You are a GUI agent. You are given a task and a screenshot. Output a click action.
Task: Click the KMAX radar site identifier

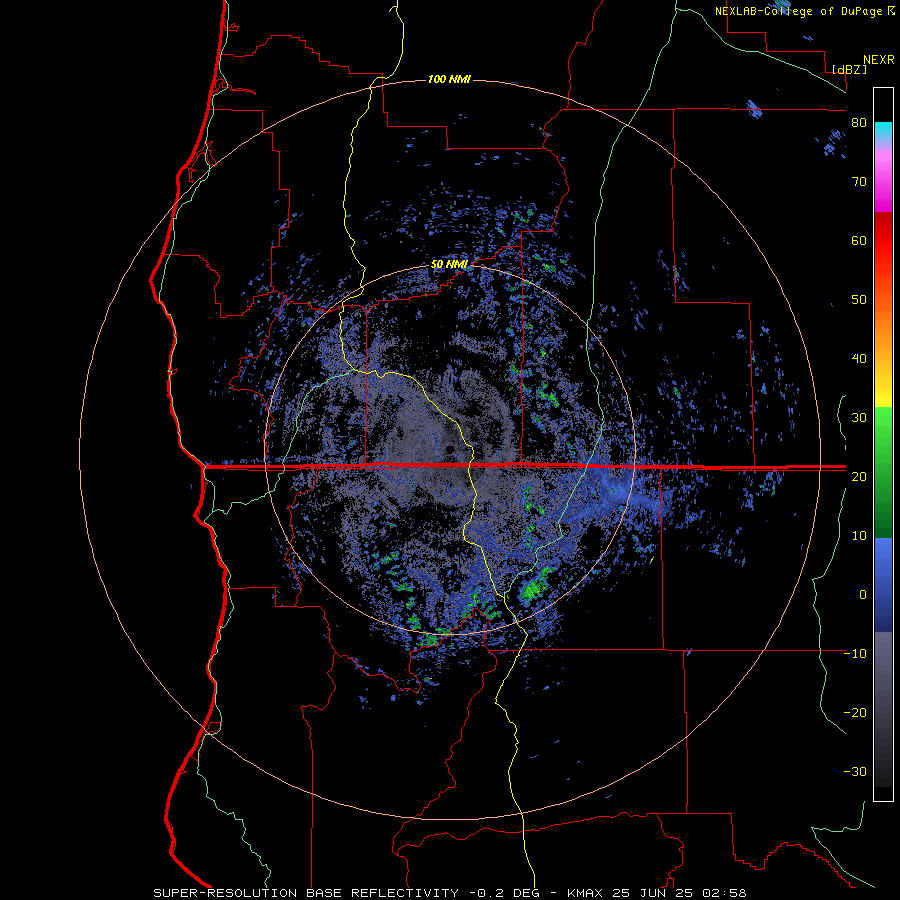pos(585,893)
